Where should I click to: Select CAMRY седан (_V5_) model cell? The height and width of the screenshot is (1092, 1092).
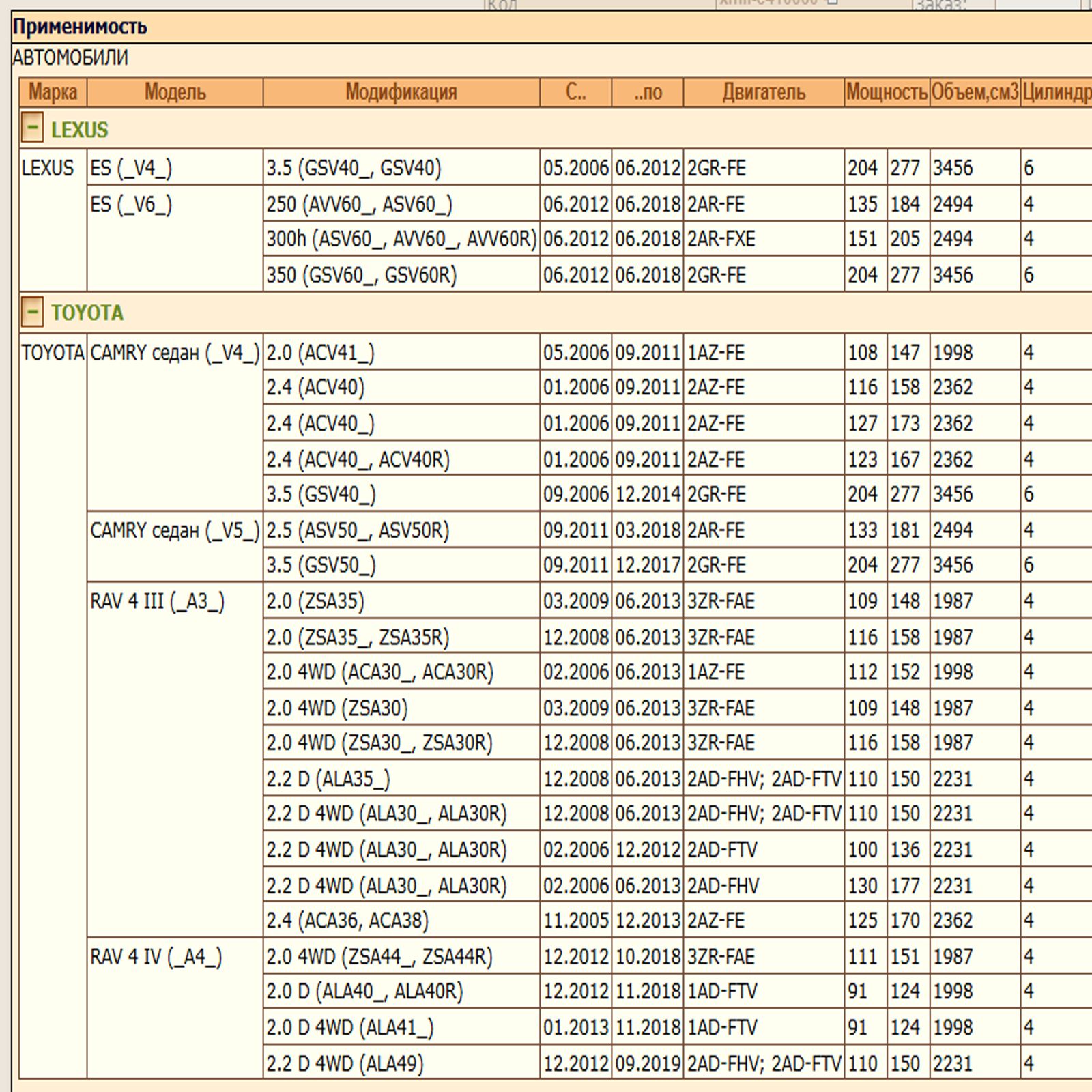point(175,530)
